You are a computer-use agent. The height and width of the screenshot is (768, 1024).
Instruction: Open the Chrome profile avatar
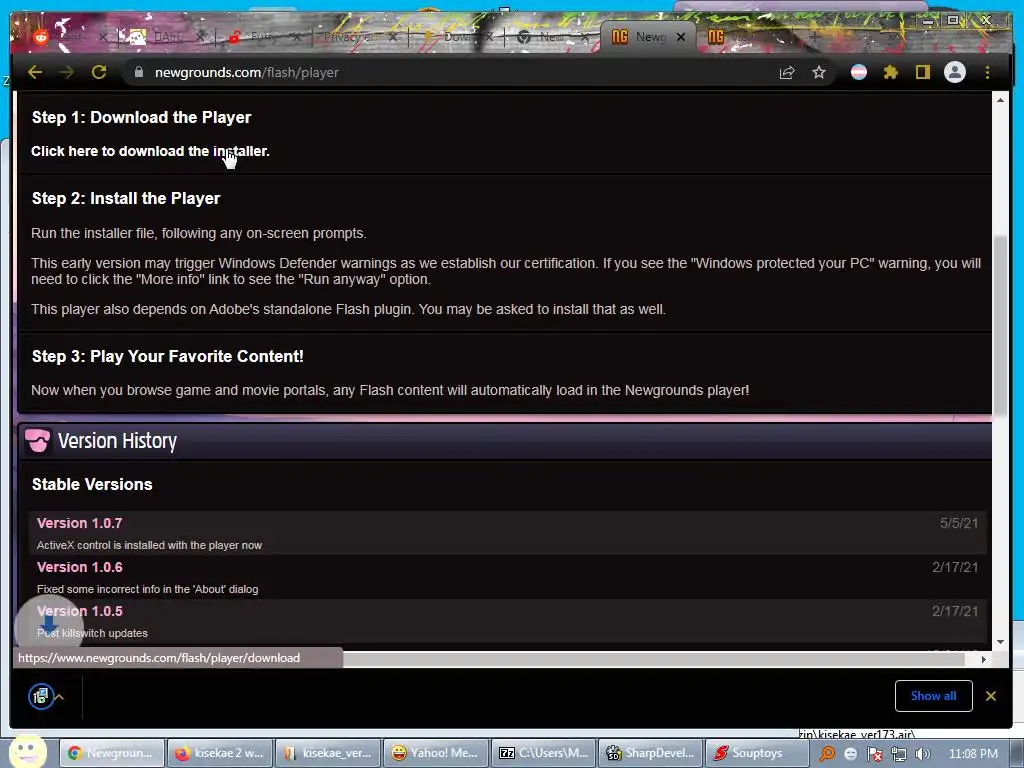(955, 72)
